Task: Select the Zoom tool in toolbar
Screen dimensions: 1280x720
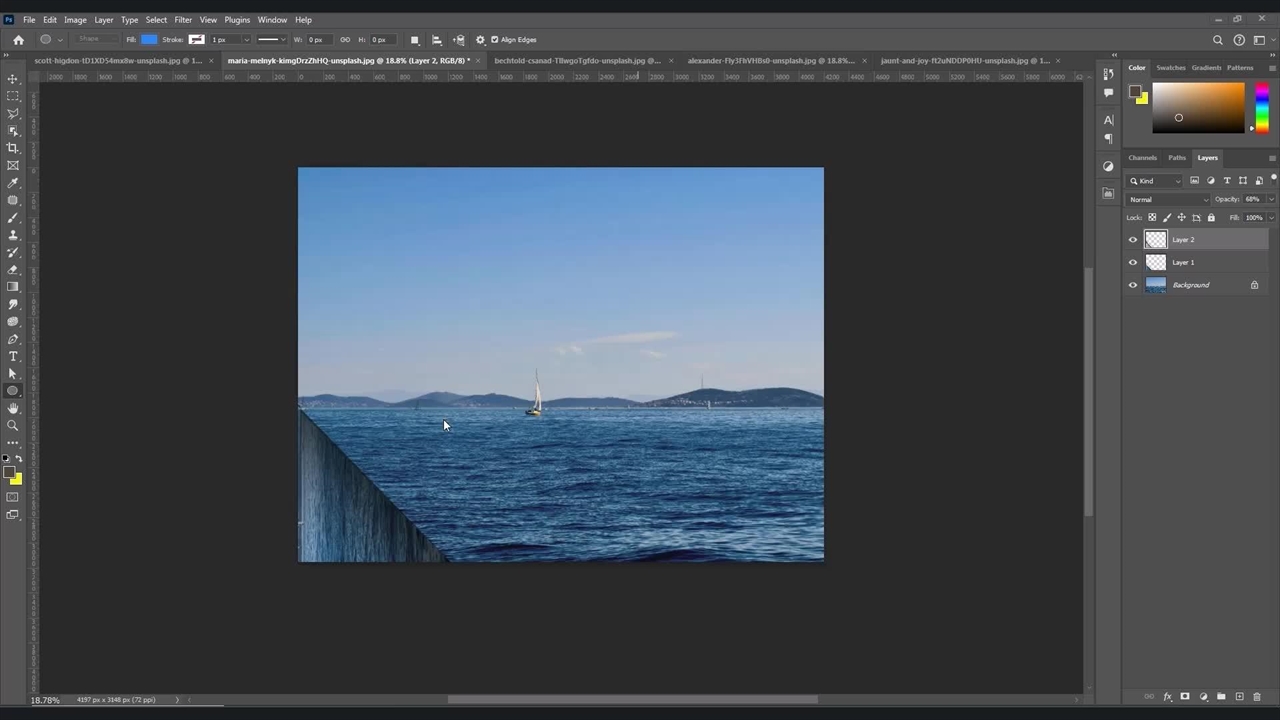Action: pyautogui.click(x=13, y=425)
